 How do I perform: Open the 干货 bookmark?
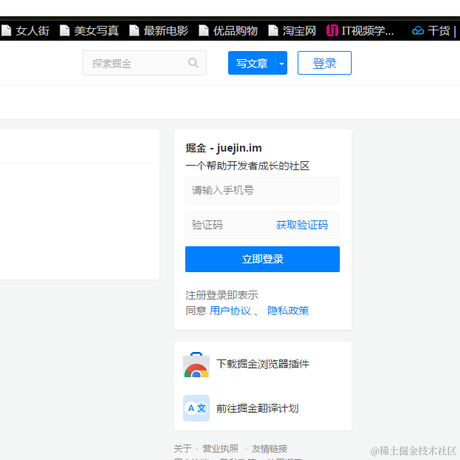[x=433, y=31]
